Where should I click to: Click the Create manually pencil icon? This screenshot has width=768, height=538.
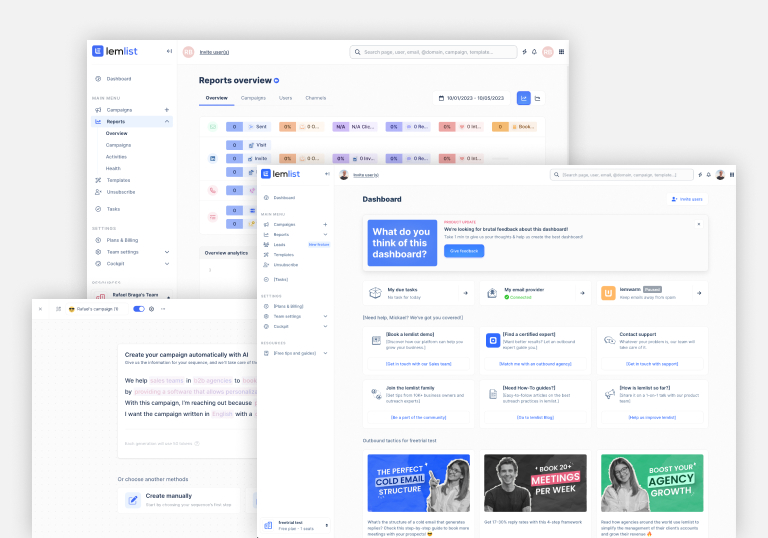(x=133, y=500)
